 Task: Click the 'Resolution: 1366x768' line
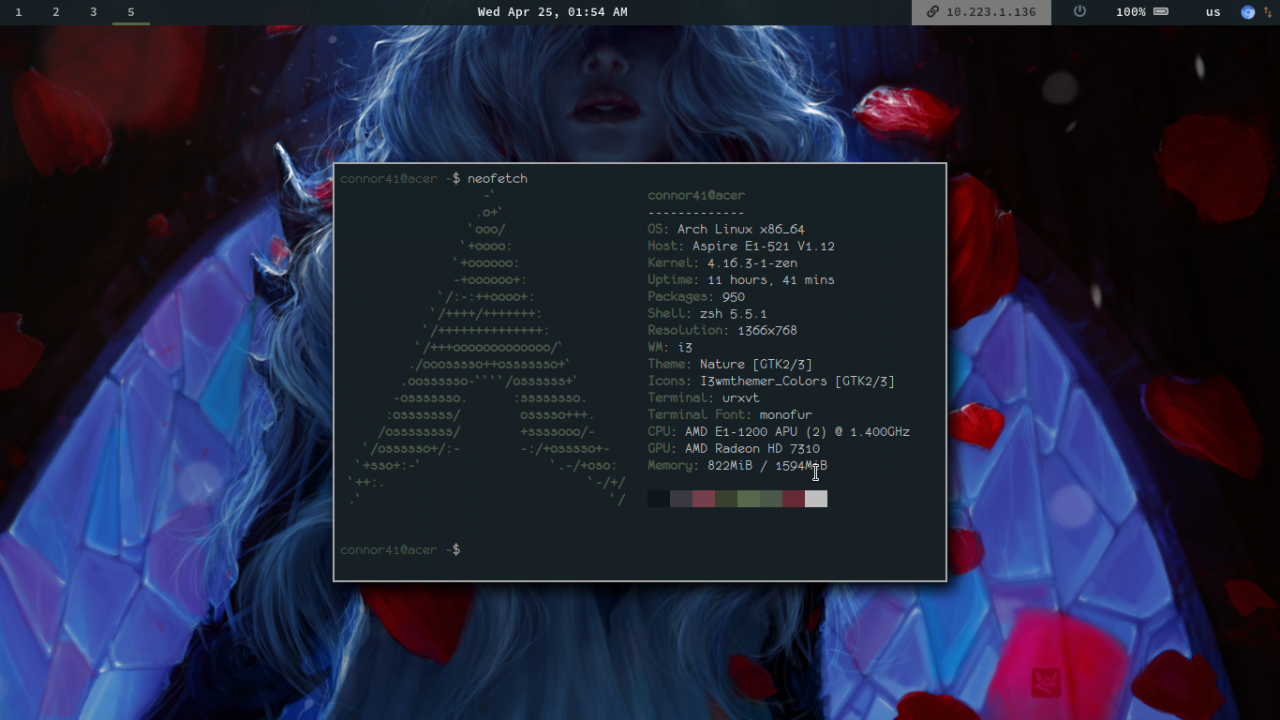(722, 330)
